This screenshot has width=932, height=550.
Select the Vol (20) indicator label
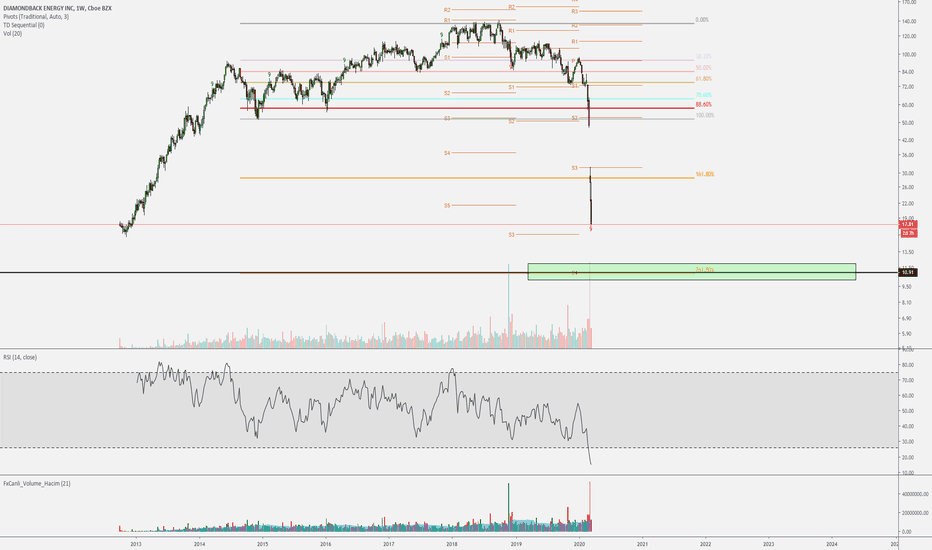pos(12,33)
